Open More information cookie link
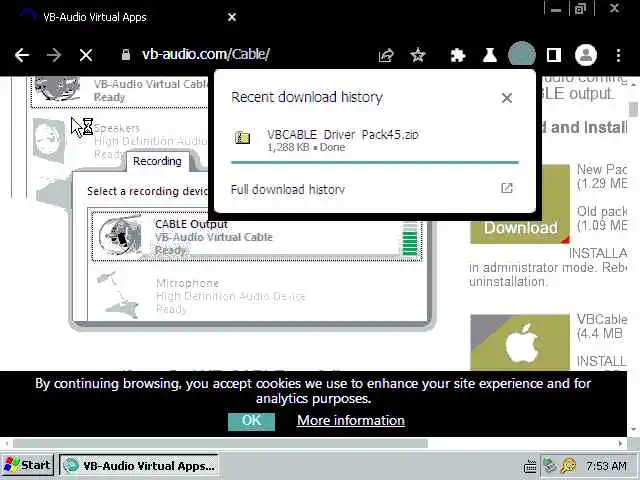Screen dimensions: 640x480 point(351,420)
